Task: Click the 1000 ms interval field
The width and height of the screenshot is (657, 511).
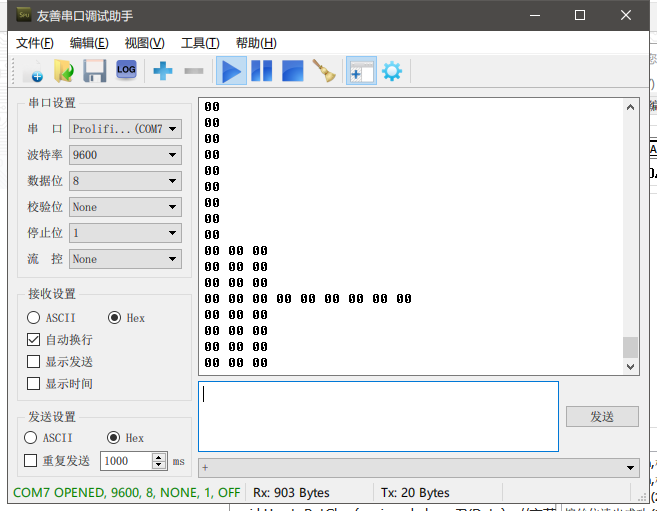Action: [127, 461]
